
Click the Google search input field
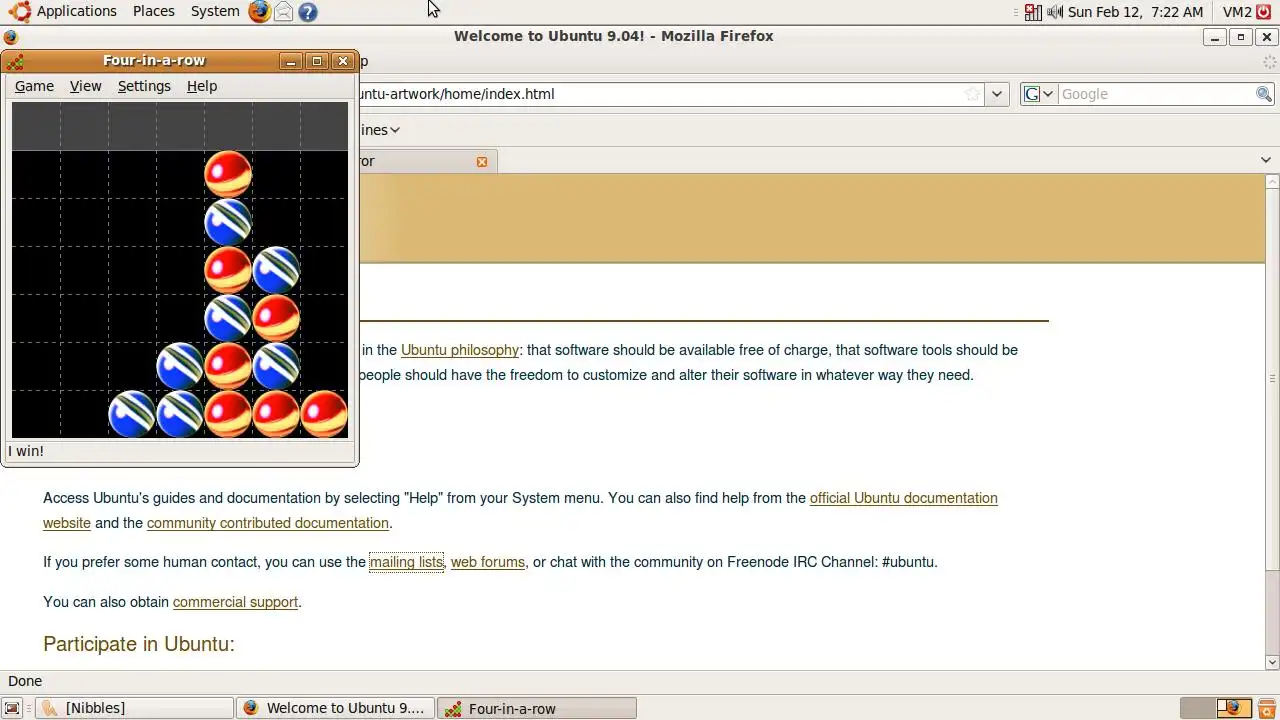click(x=1156, y=94)
